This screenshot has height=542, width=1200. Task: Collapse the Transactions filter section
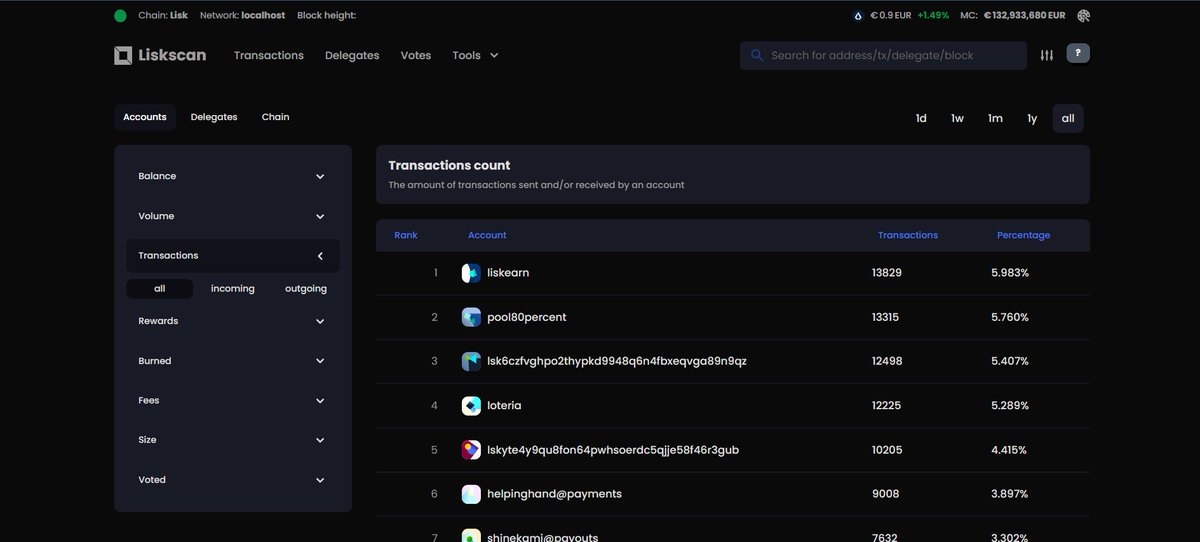[x=233, y=256]
